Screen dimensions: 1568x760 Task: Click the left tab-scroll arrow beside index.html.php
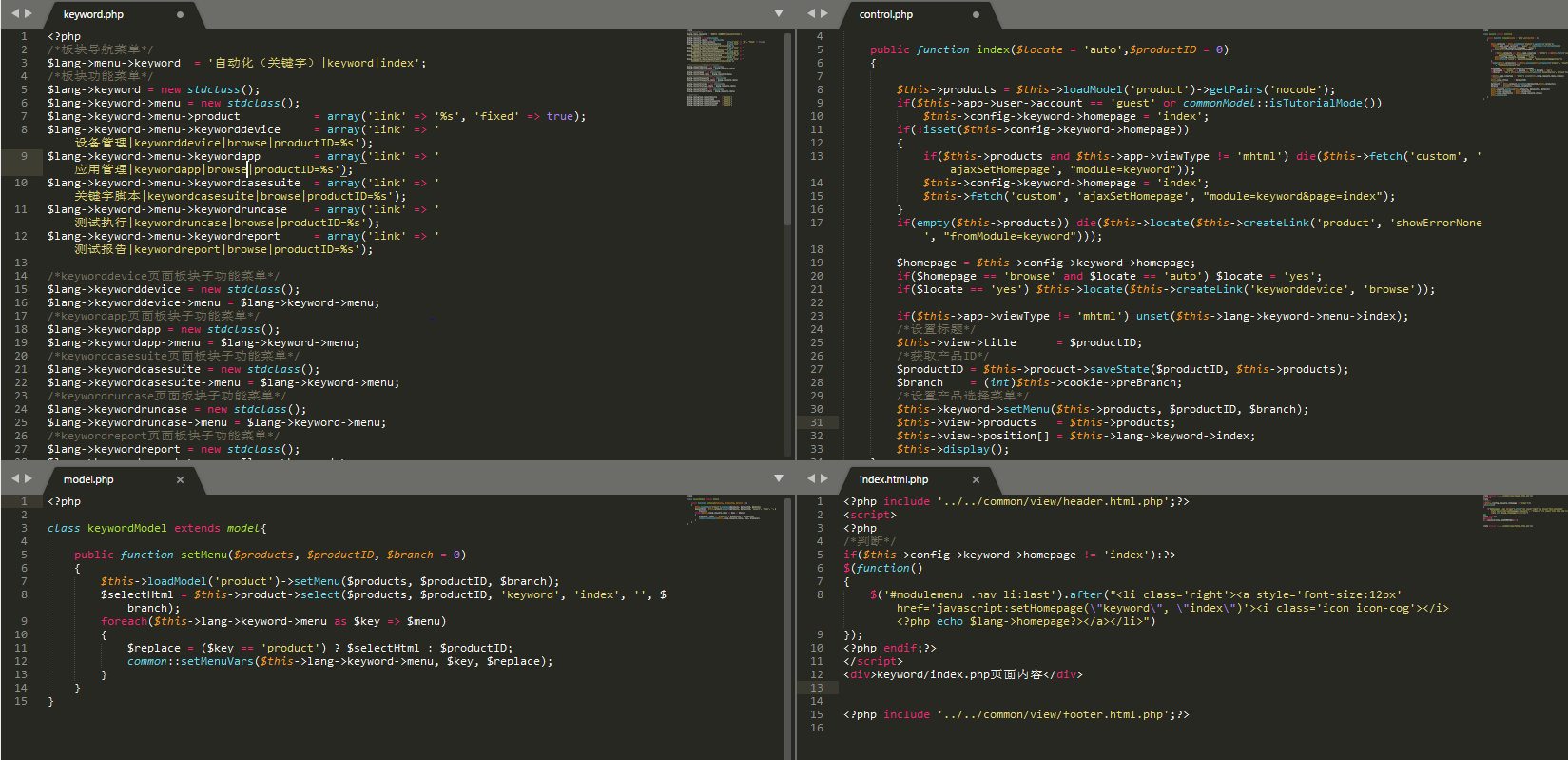click(811, 478)
